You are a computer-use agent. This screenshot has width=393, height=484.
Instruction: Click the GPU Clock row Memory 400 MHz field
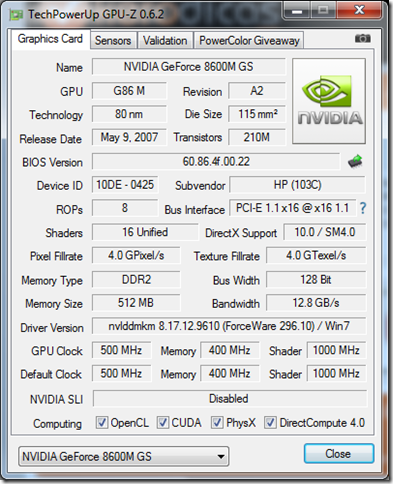pos(230,350)
